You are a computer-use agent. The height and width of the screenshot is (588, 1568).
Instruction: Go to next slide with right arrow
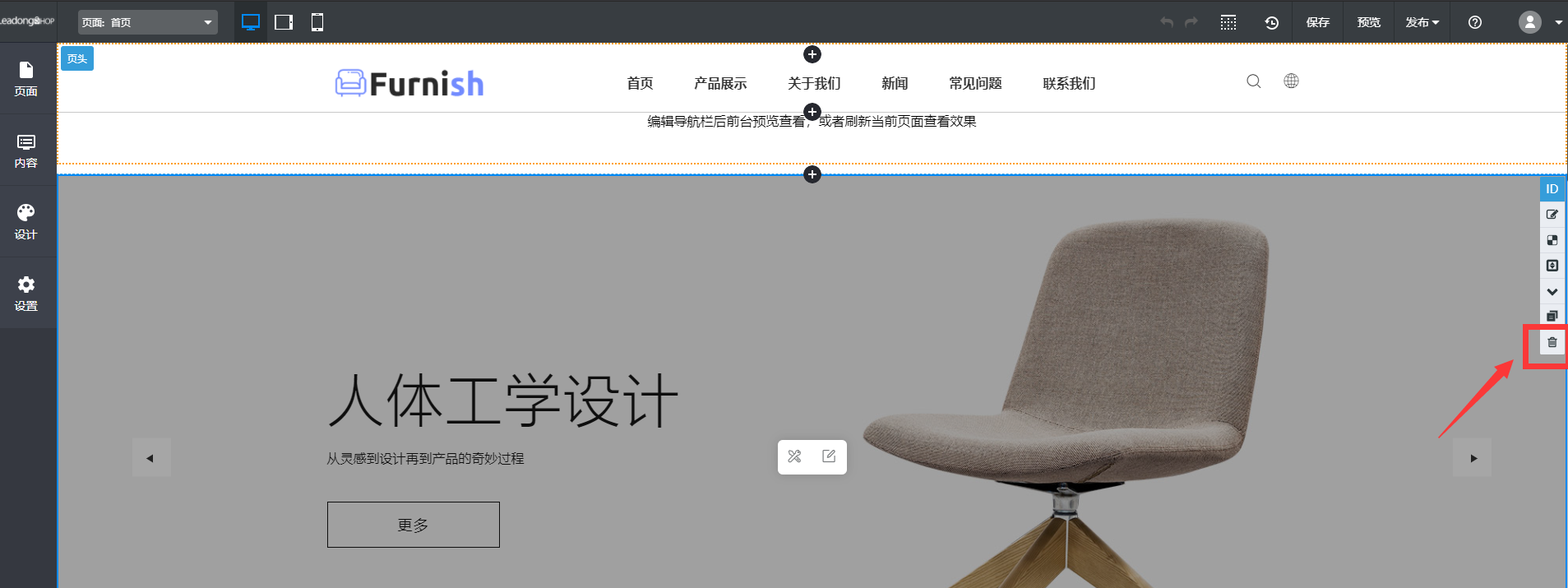point(1473,458)
